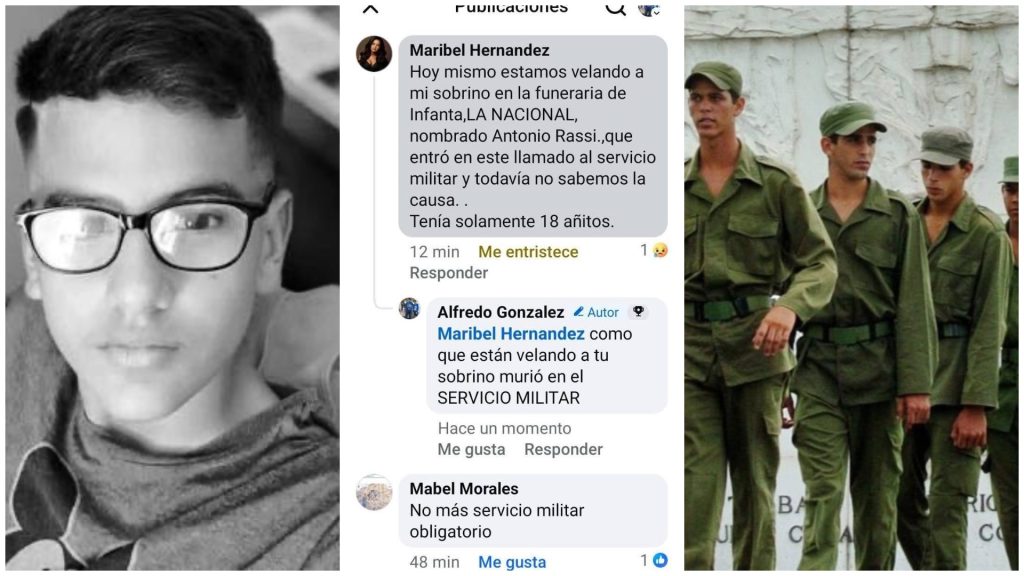This screenshot has height=576, width=1024.
Task: Toggle 'Me entristece' reaction on Maribel's comment
Action: click(528, 252)
